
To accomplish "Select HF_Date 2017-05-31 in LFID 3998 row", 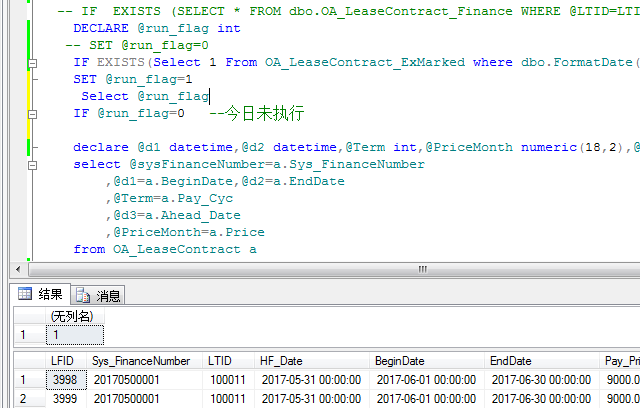I will point(312,380).
